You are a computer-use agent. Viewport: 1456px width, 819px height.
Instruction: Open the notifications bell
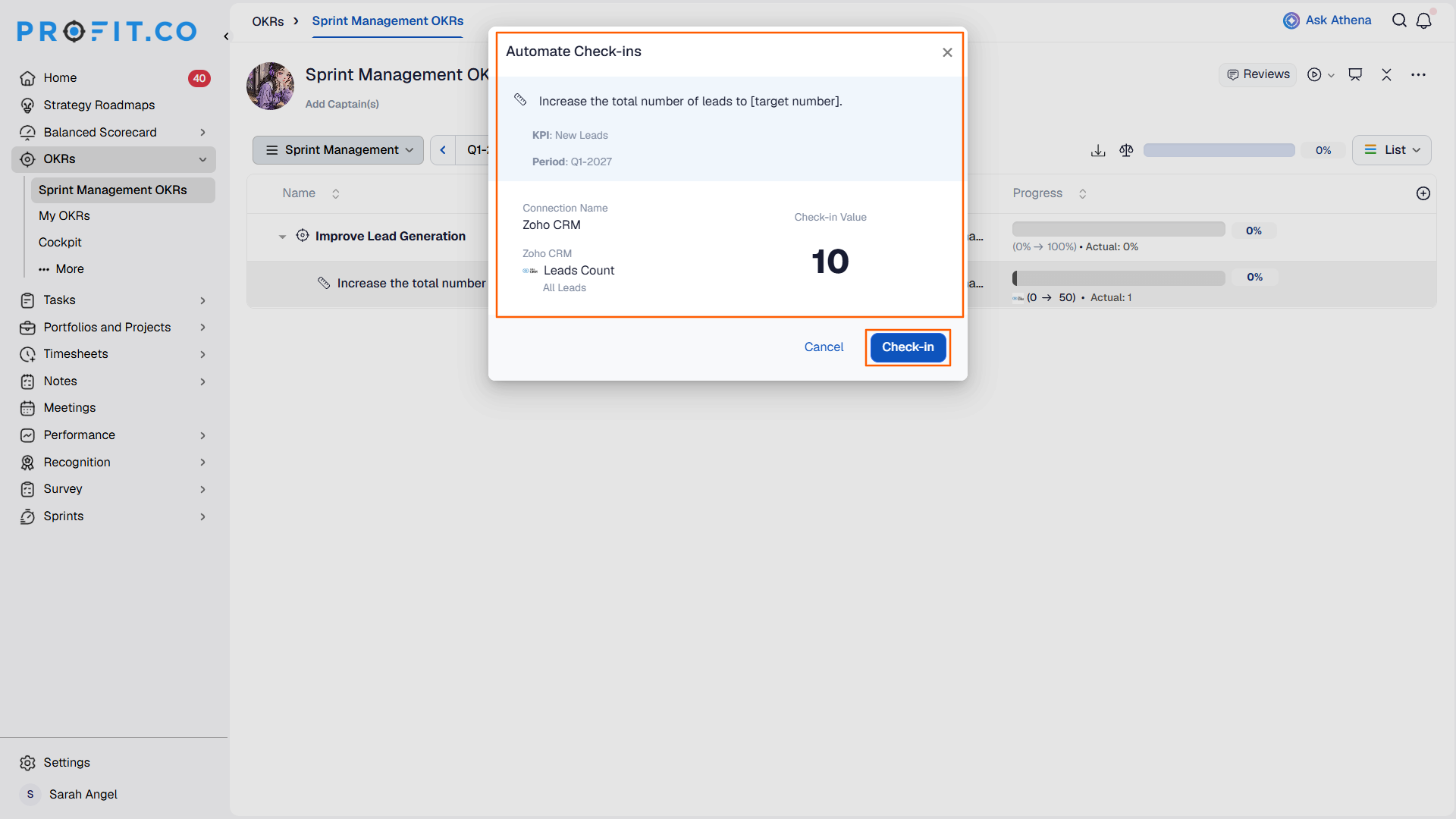[x=1424, y=20]
